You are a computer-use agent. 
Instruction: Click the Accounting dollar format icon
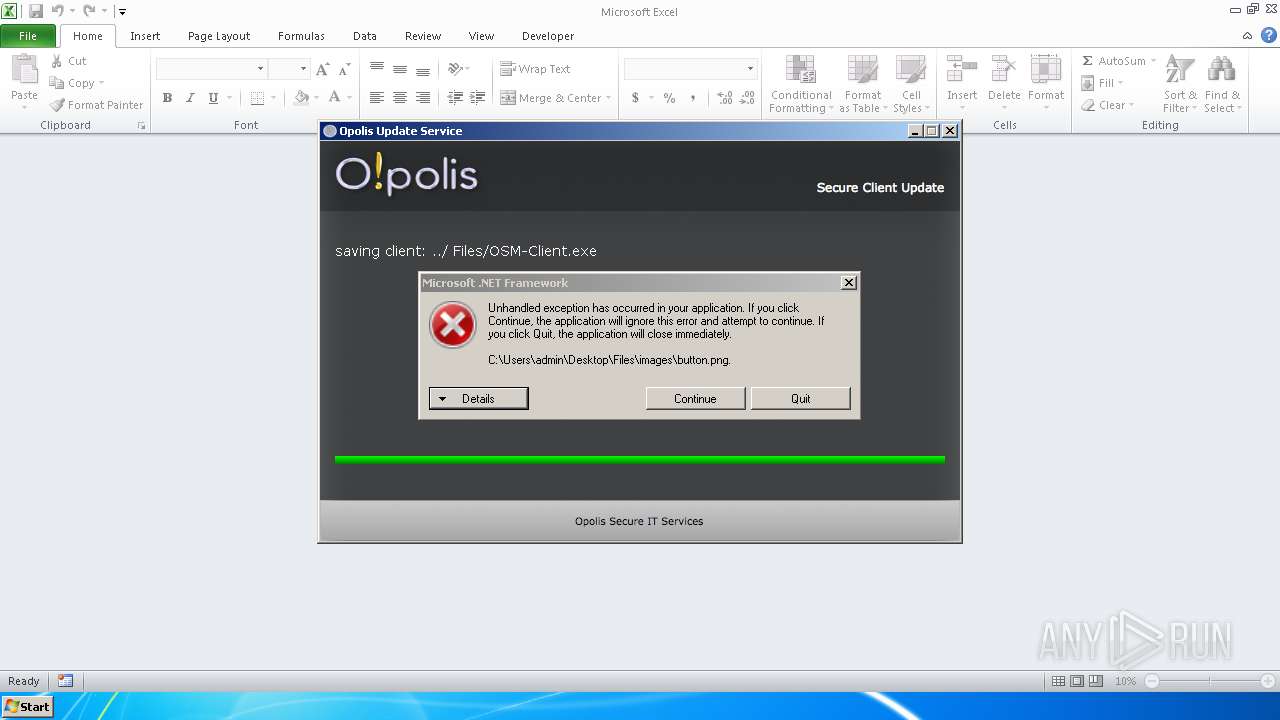tap(635, 98)
